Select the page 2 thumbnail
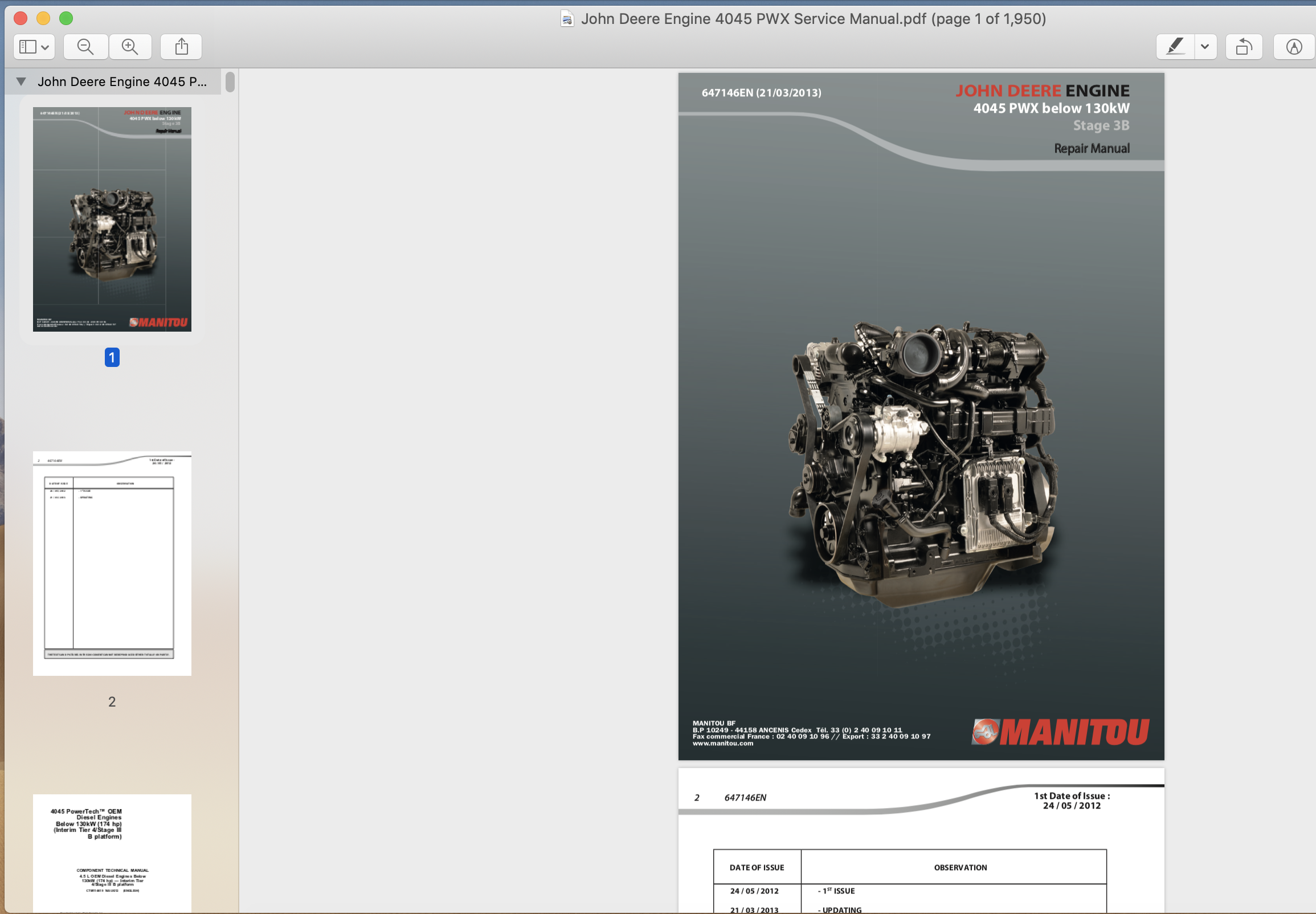 click(x=112, y=564)
